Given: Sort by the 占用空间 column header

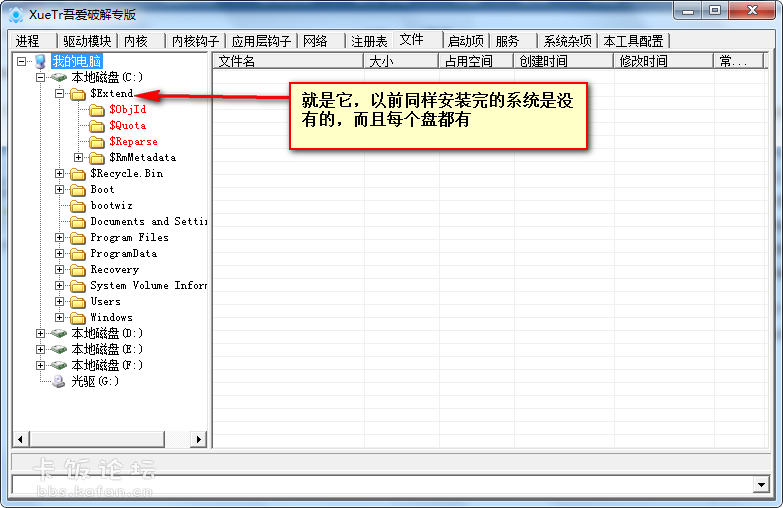Looking at the screenshot, I should click(476, 61).
